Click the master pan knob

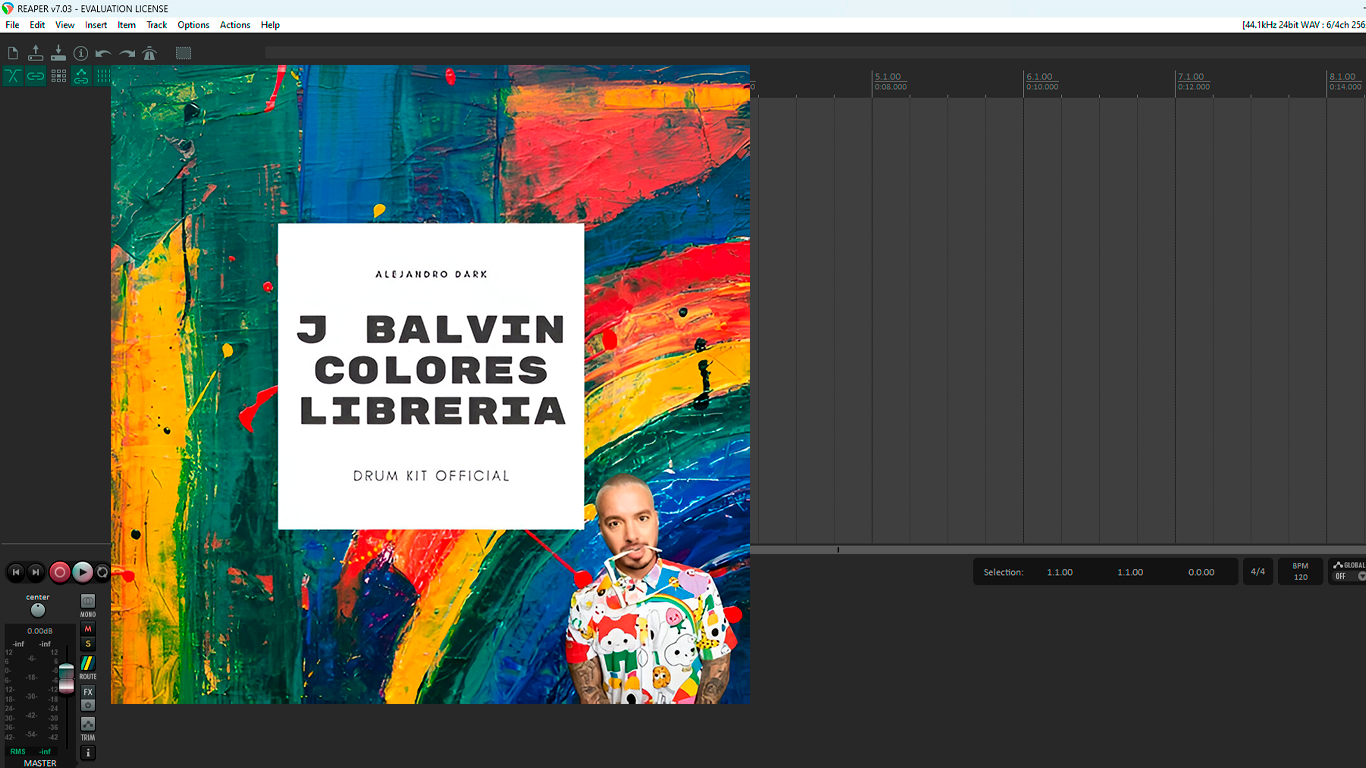[38, 610]
